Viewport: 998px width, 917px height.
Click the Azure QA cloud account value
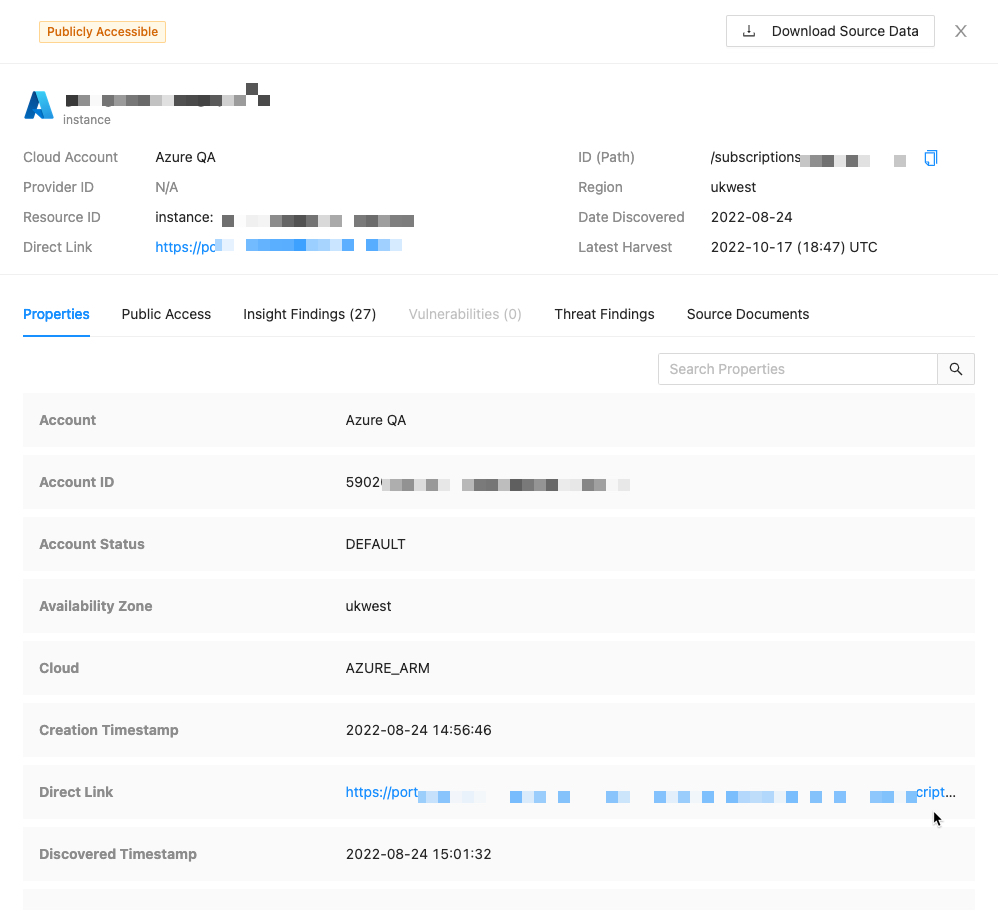tap(185, 157)
